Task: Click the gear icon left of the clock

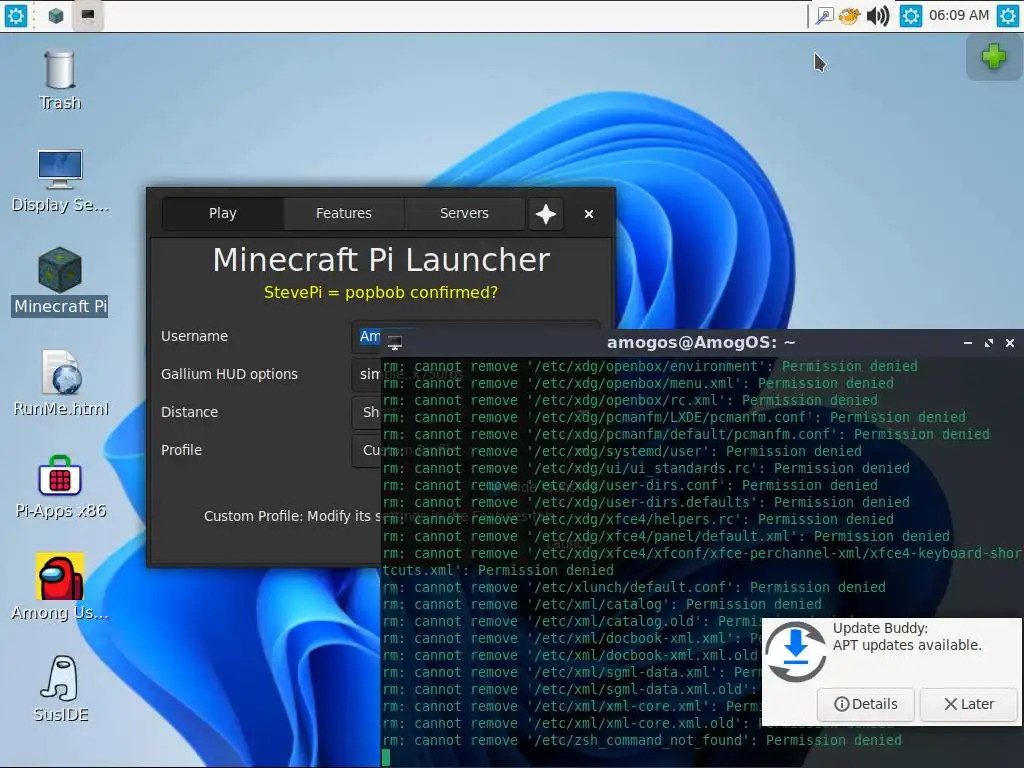Action: coord(910,16)
